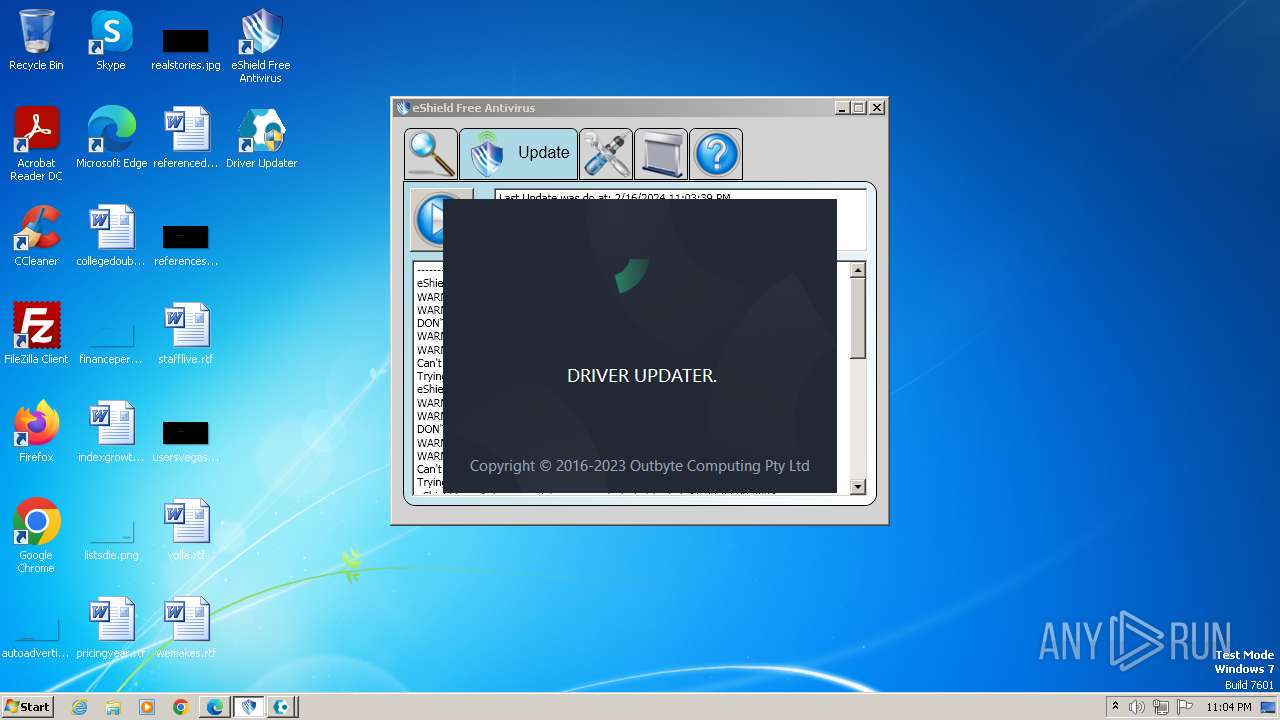The width and height of the screenshot is (1280, 720).
Task: Select Driver Updater desktop shortcut
Action: tap(261, 138)
